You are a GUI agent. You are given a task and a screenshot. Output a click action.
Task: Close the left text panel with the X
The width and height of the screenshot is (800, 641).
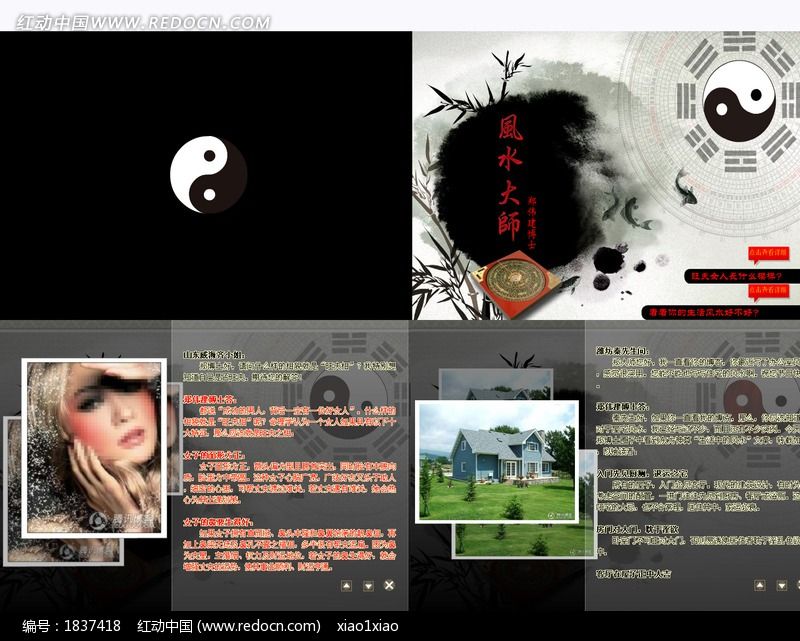(389, 585)
